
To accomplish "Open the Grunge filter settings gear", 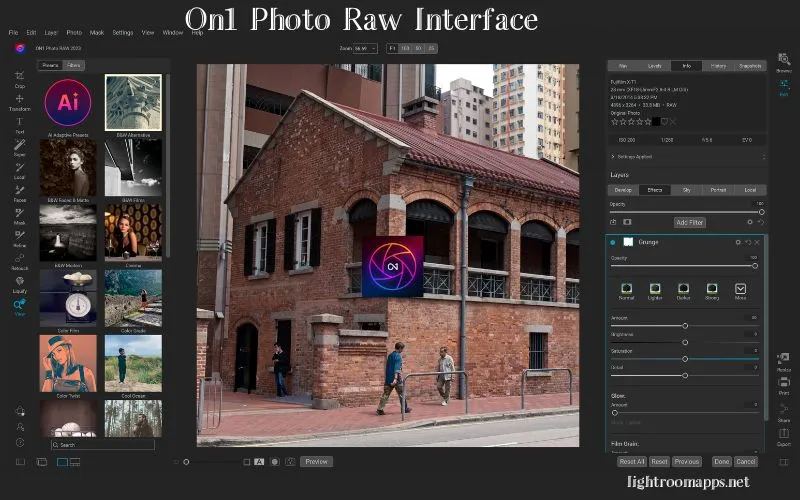I will [x=739, y=242].
